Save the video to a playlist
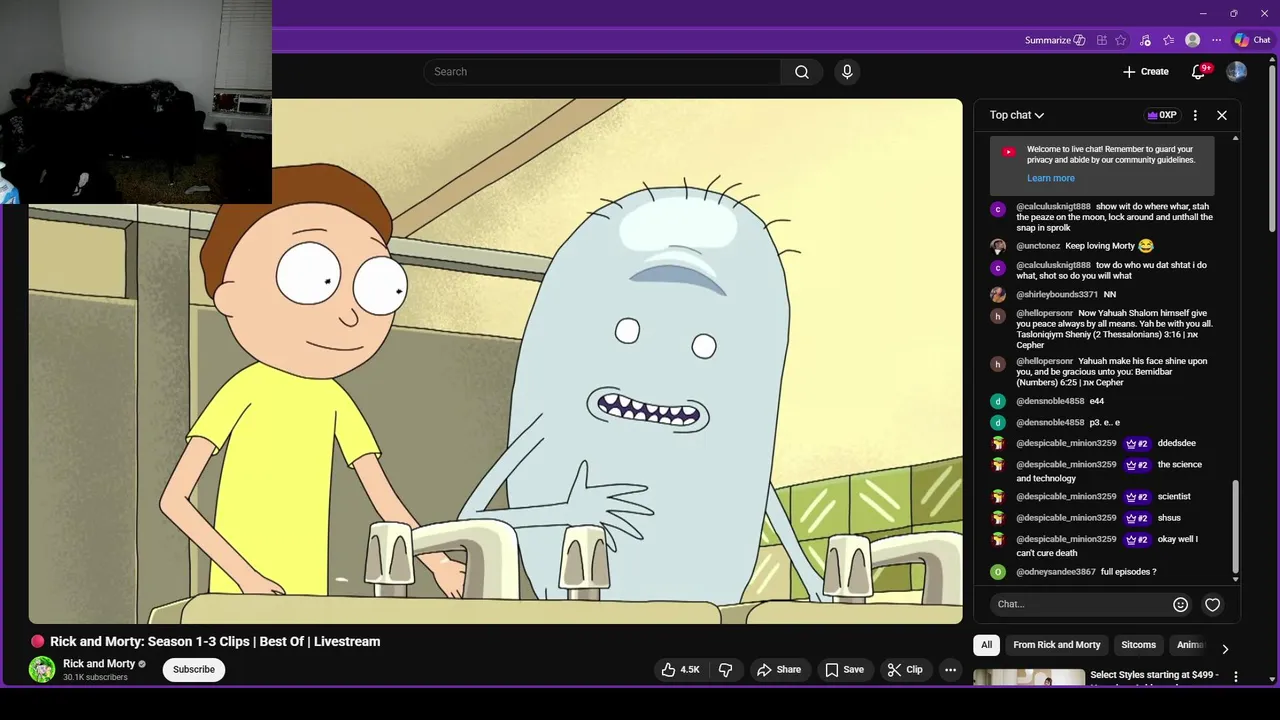1280x720 pixels. point(844,670)
